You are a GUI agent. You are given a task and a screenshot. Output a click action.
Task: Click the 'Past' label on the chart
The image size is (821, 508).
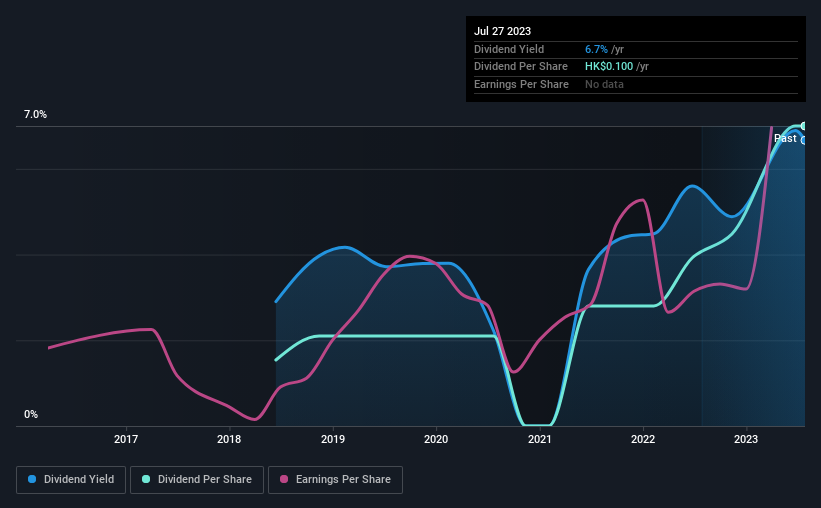785,138
